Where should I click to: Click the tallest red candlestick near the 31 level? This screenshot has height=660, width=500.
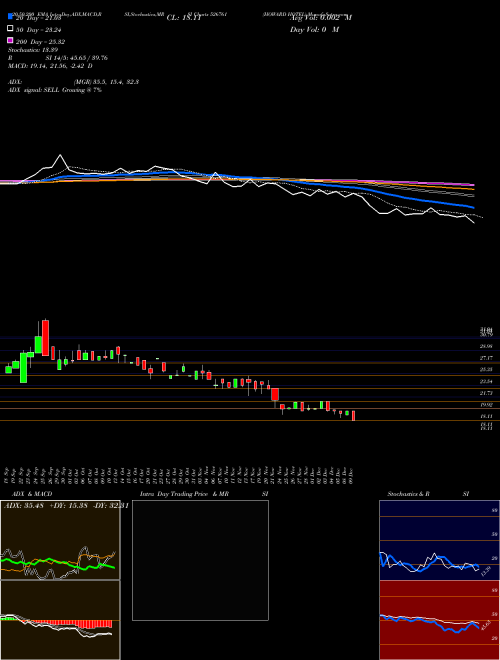coord(45,337)
